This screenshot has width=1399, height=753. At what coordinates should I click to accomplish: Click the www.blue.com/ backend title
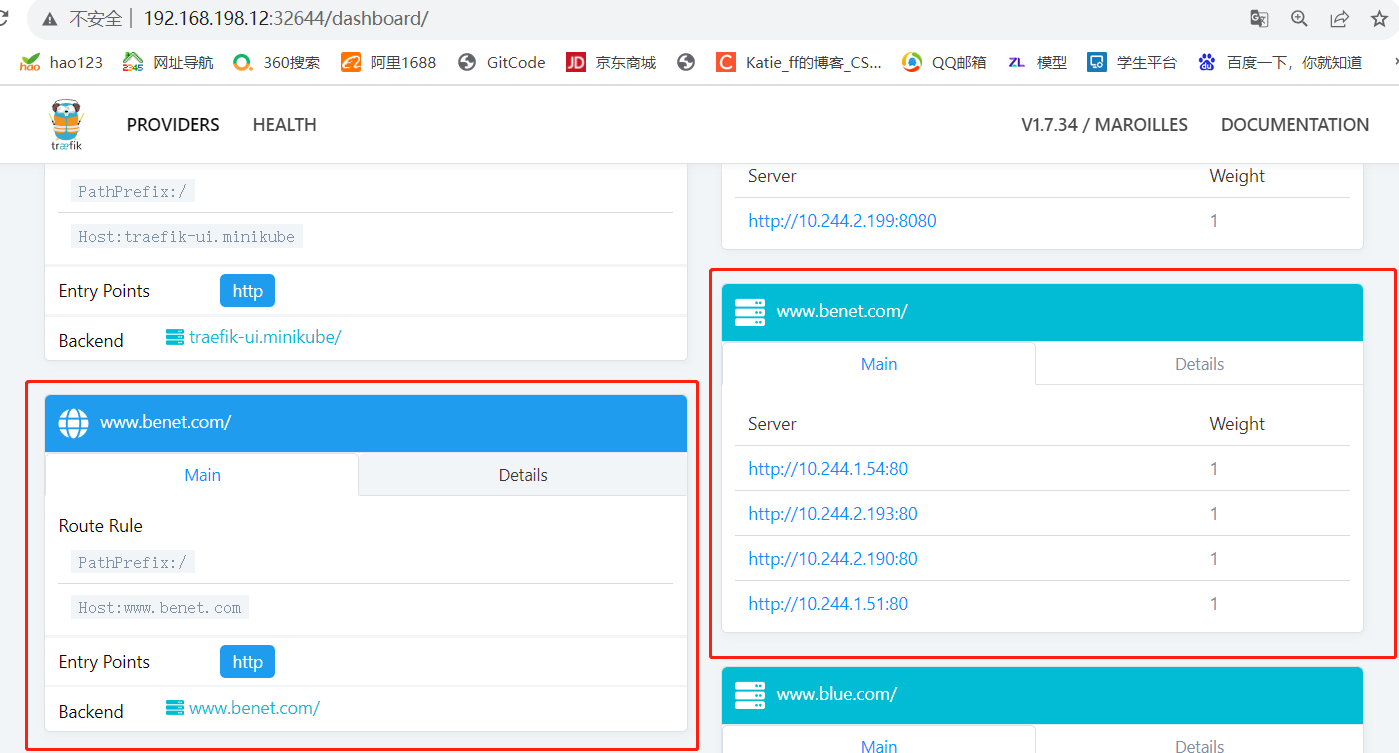click(836, 694)
